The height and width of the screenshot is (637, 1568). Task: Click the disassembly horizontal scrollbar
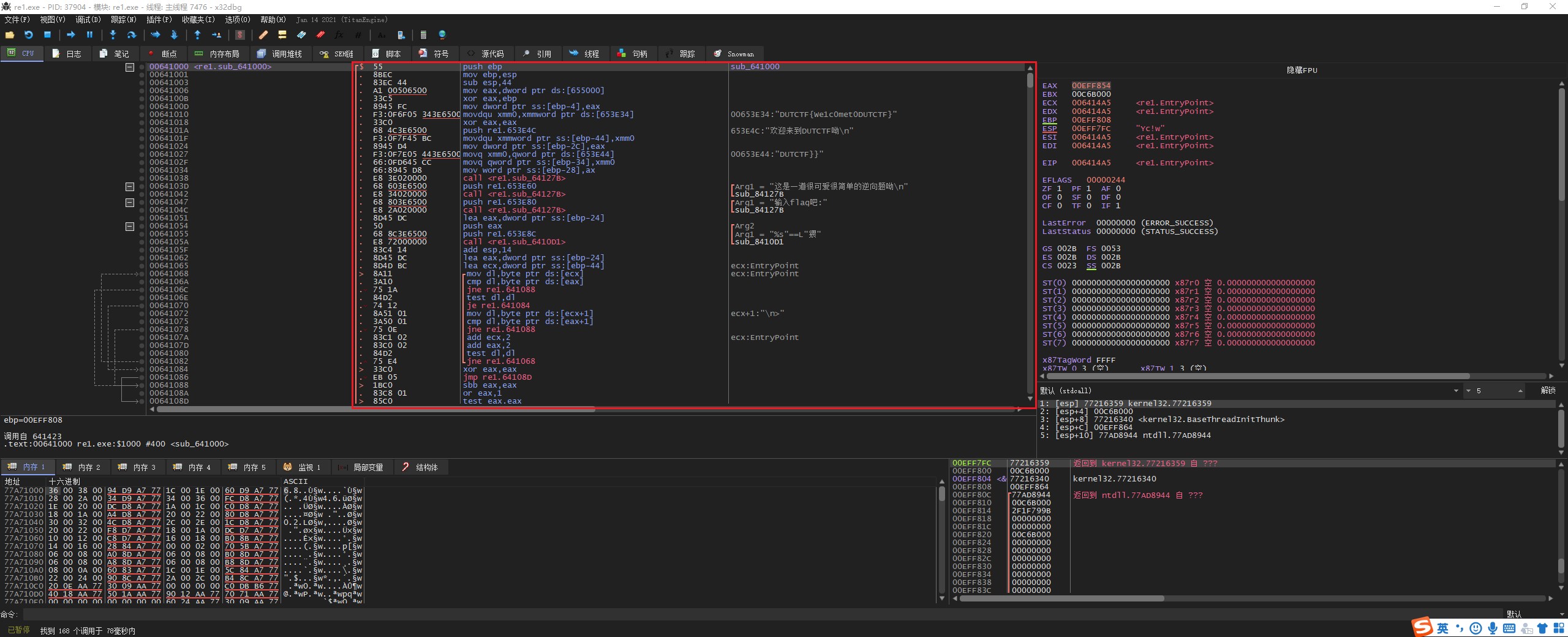[x=375, y=409]
